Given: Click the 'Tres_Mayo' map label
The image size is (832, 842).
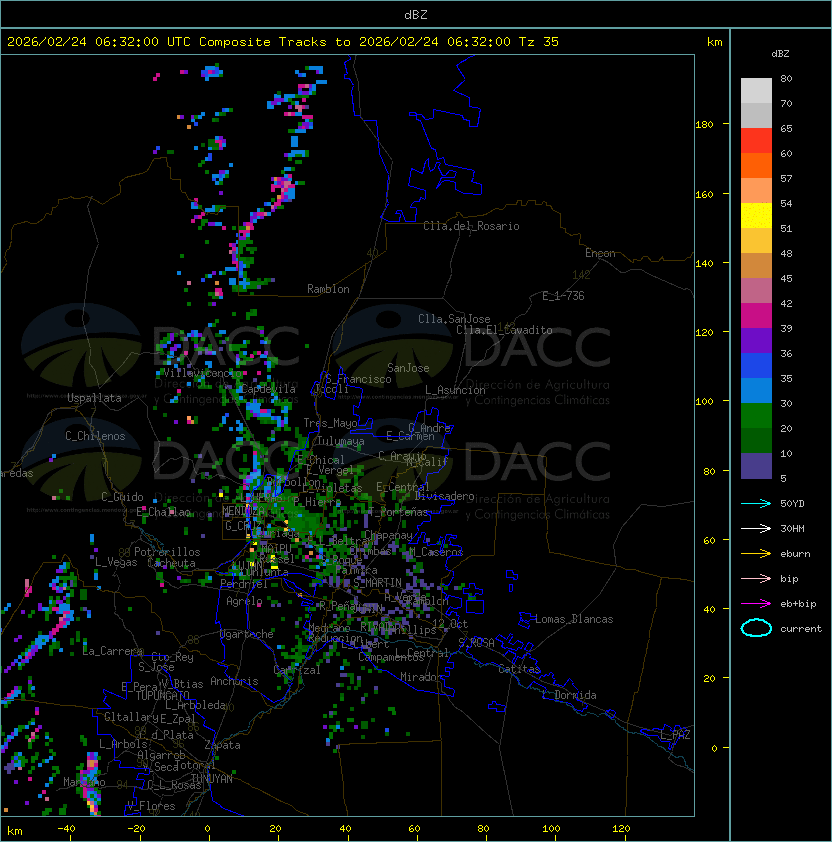Looking at the screenshot, I should [330, 423].
